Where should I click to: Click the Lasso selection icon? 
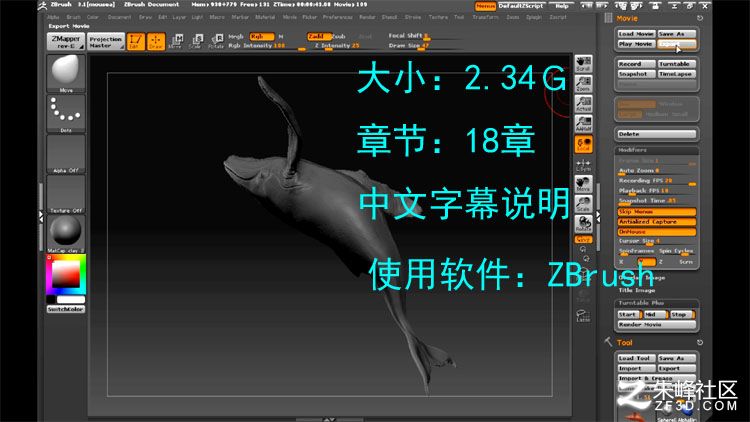[x=583, y=316]
